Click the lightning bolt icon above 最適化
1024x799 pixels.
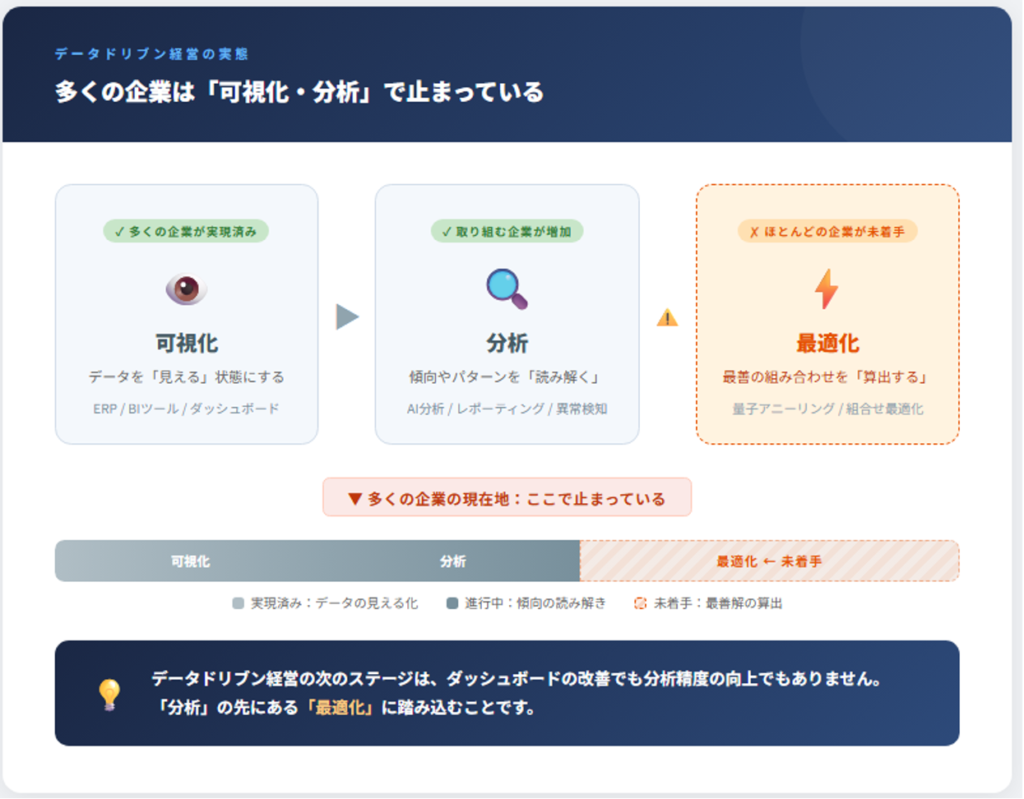[x=827, y=289]
